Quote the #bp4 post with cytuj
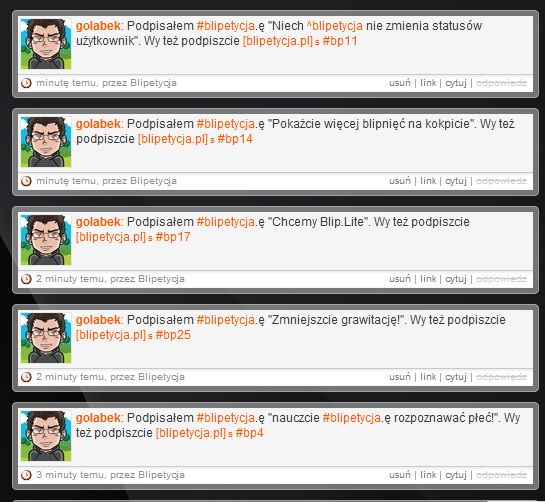Viewport: 545px width, 502px height. 456,475
